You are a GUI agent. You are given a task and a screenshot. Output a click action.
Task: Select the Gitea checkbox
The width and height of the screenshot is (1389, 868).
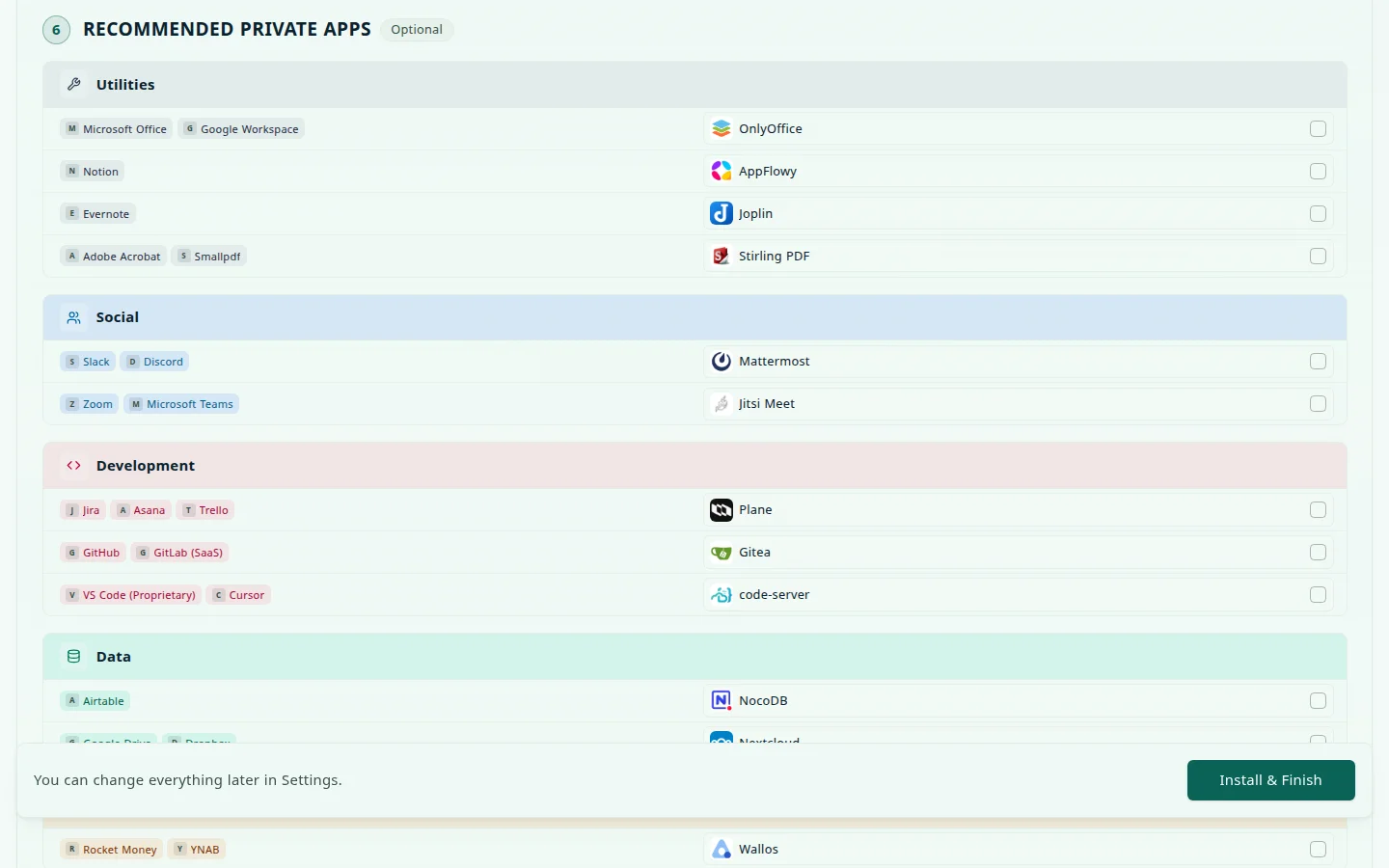(1318, 552)
